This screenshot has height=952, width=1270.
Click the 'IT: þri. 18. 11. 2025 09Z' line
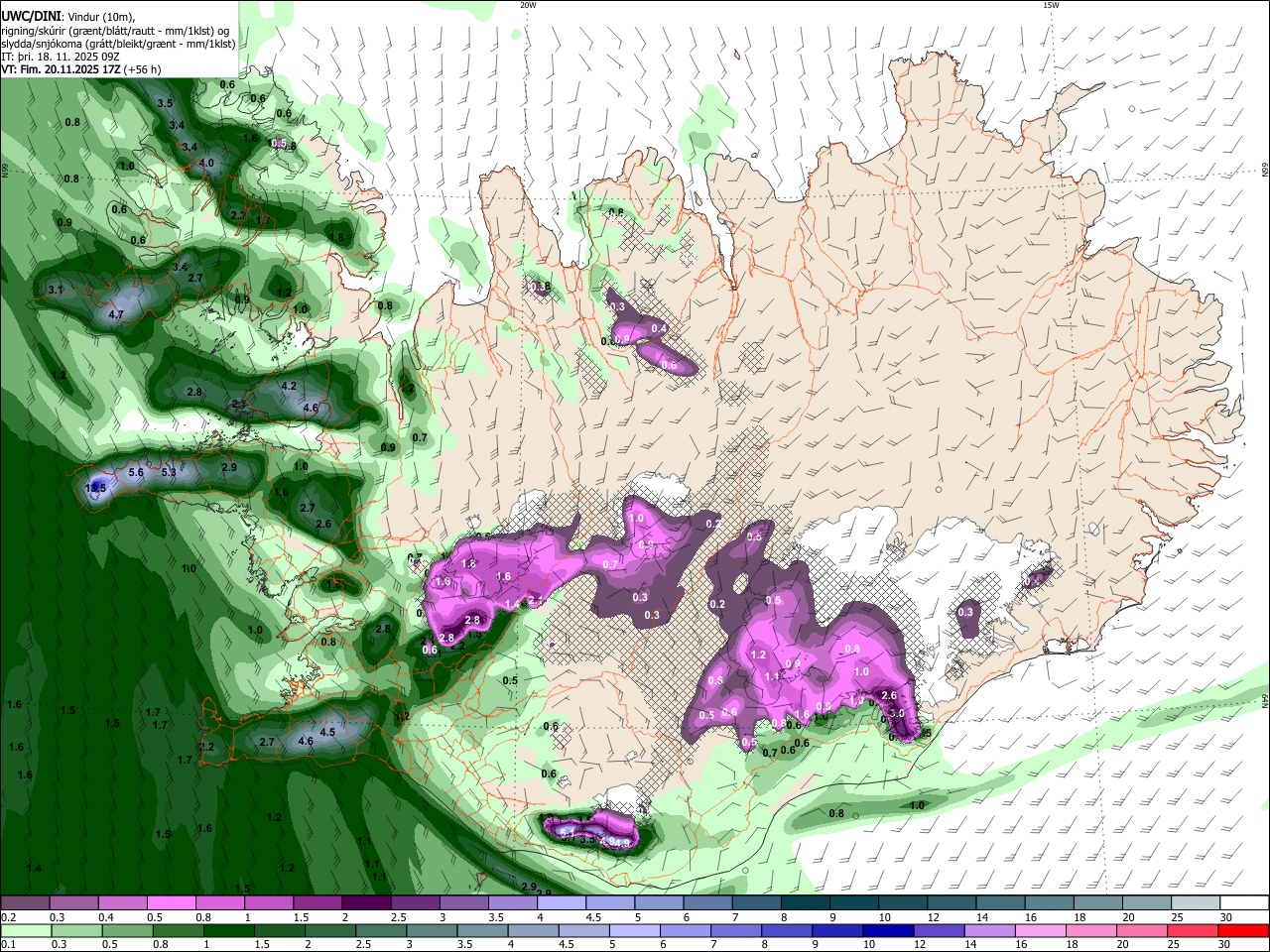pyautogui.click(x=60, y=57)
